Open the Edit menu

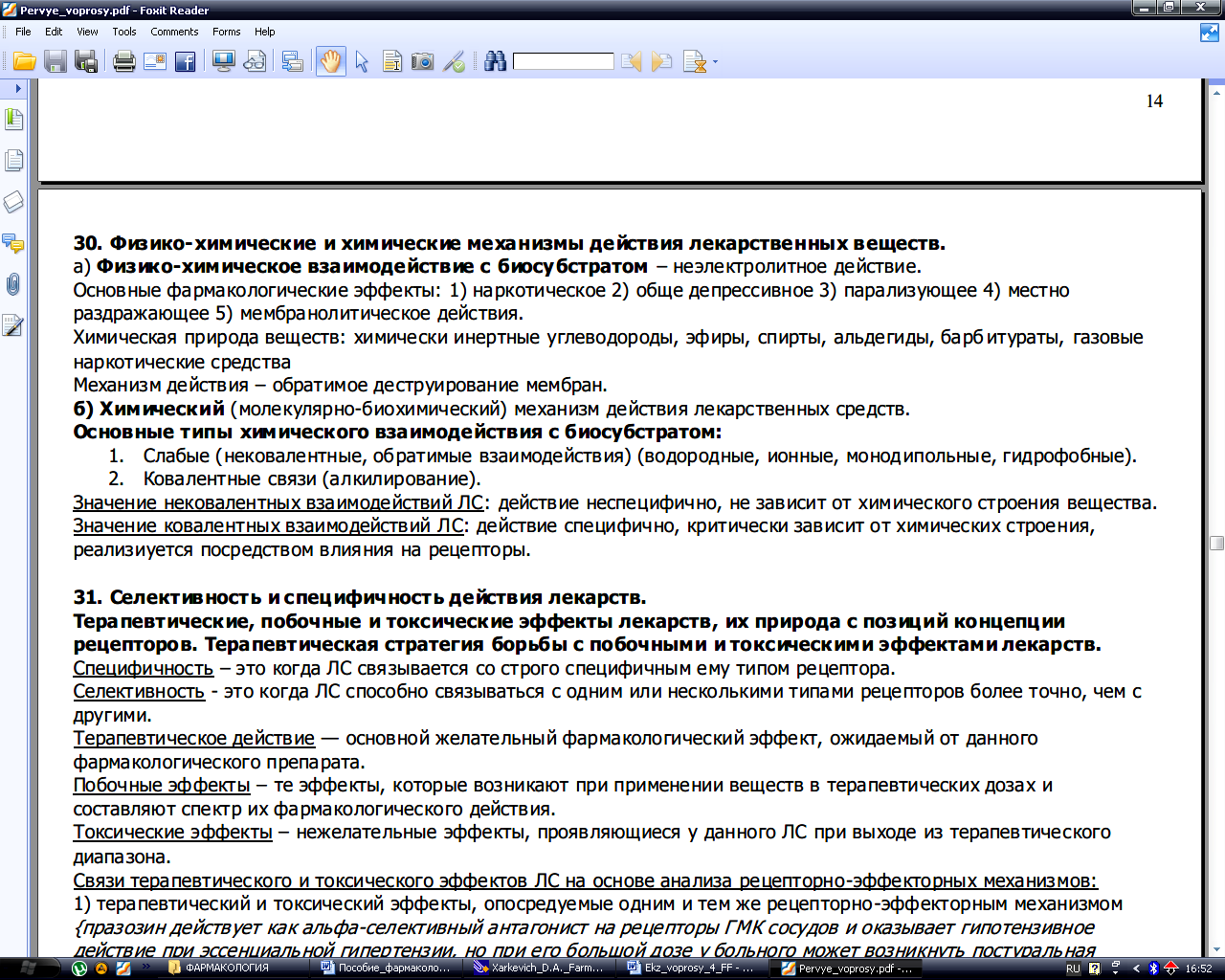point(54,32)
